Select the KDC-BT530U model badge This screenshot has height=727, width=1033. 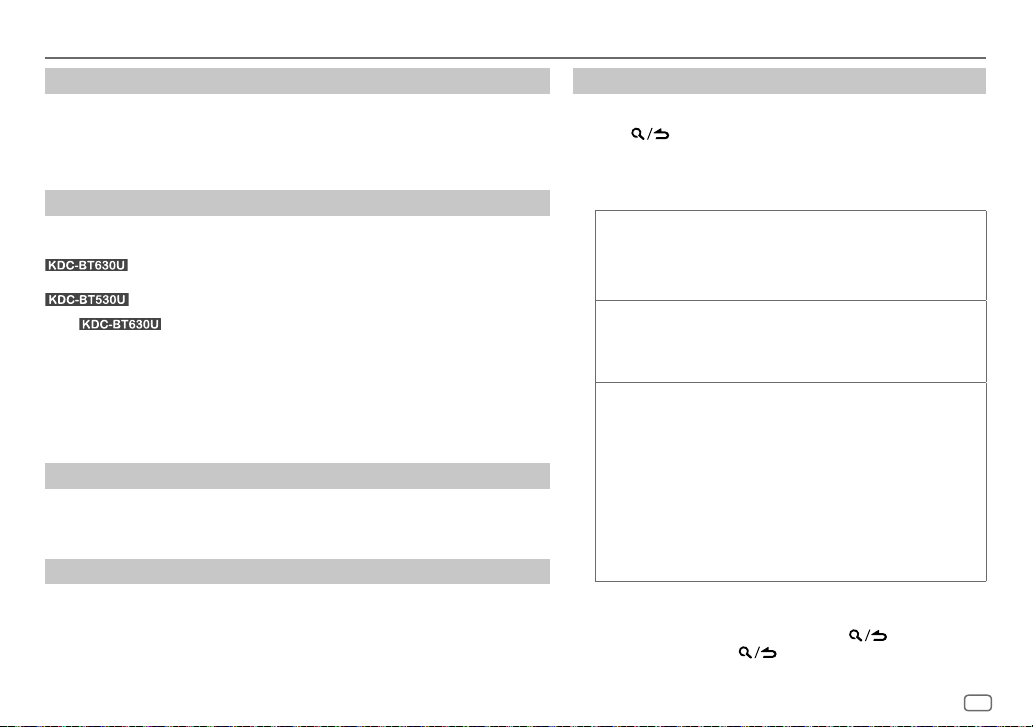87,300
